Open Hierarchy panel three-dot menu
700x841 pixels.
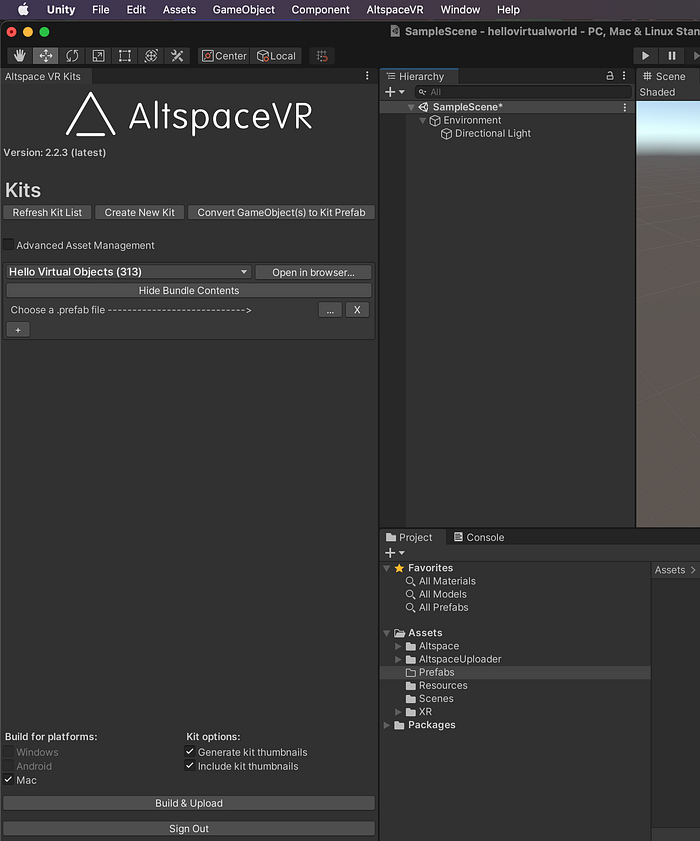pyautogui.click(x=624, y=76)
